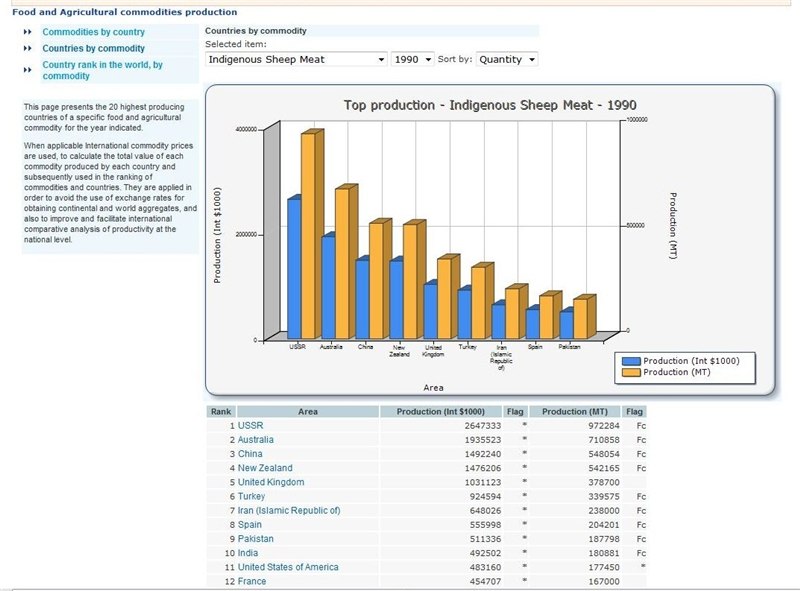Click the China value 1492240

(x=483, y=454)
